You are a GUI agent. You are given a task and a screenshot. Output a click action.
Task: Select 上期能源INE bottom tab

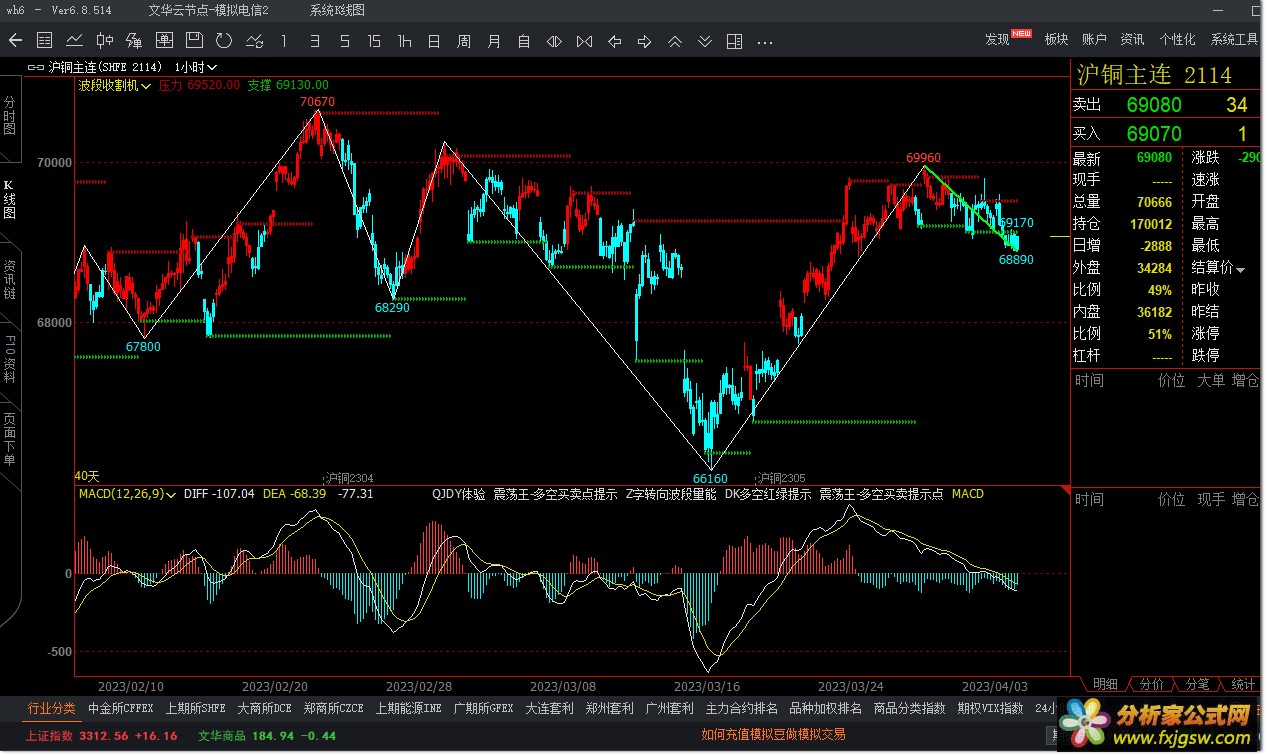pos(408,708)
